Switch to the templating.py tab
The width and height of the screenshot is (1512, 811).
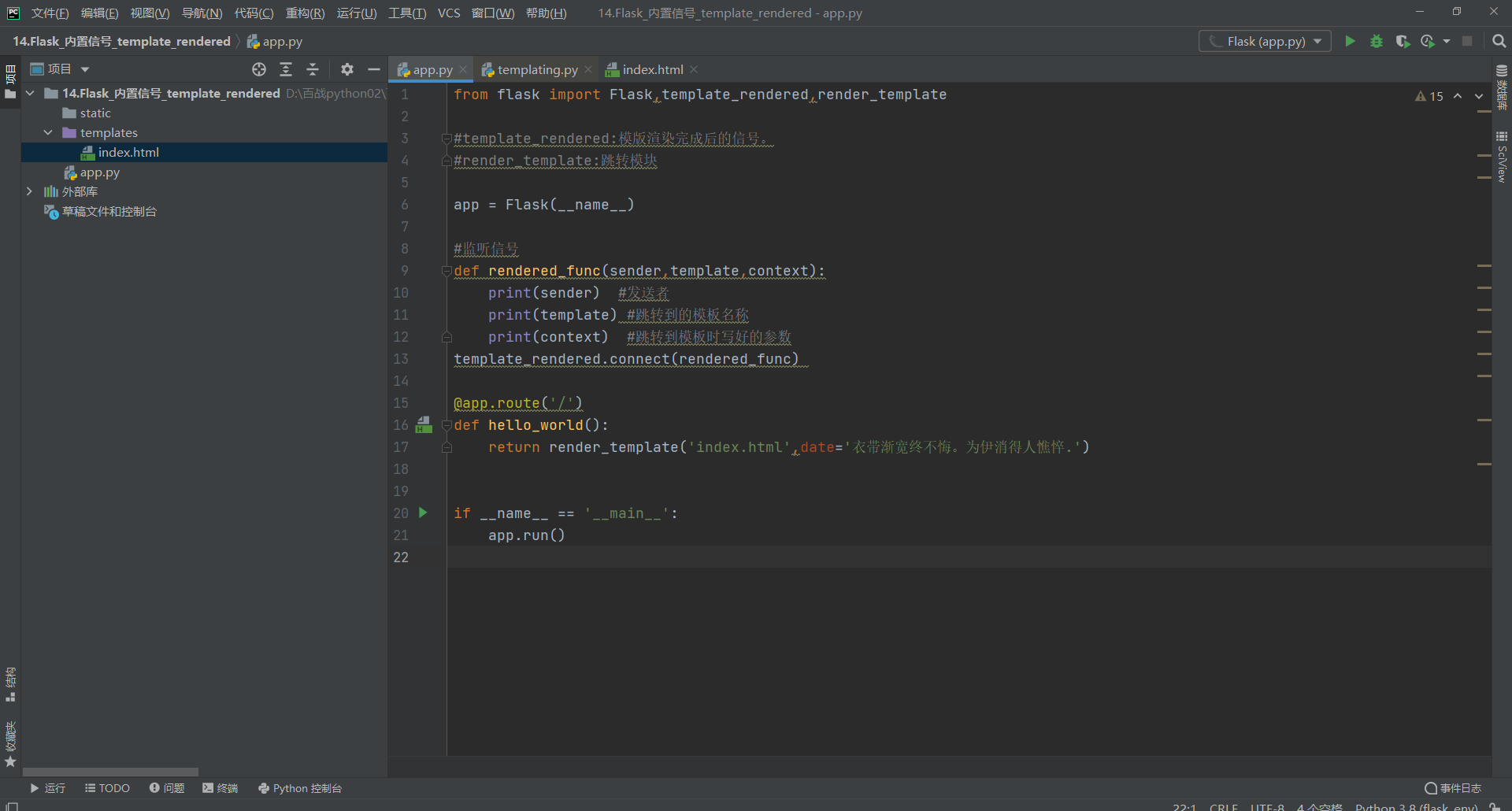click(x=537, y=69)
